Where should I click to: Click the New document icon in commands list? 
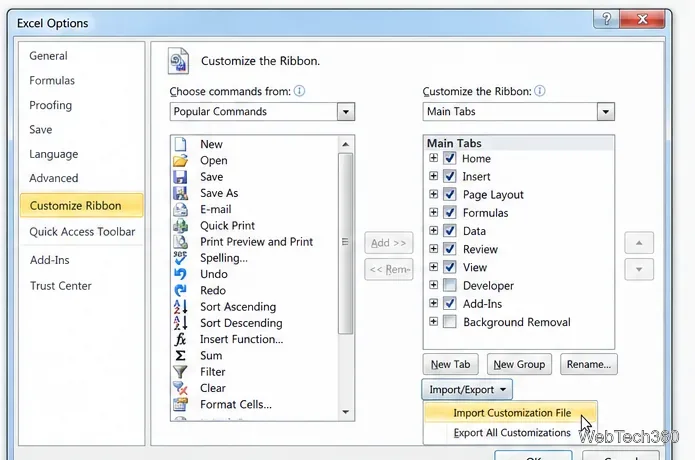(180, 144)
